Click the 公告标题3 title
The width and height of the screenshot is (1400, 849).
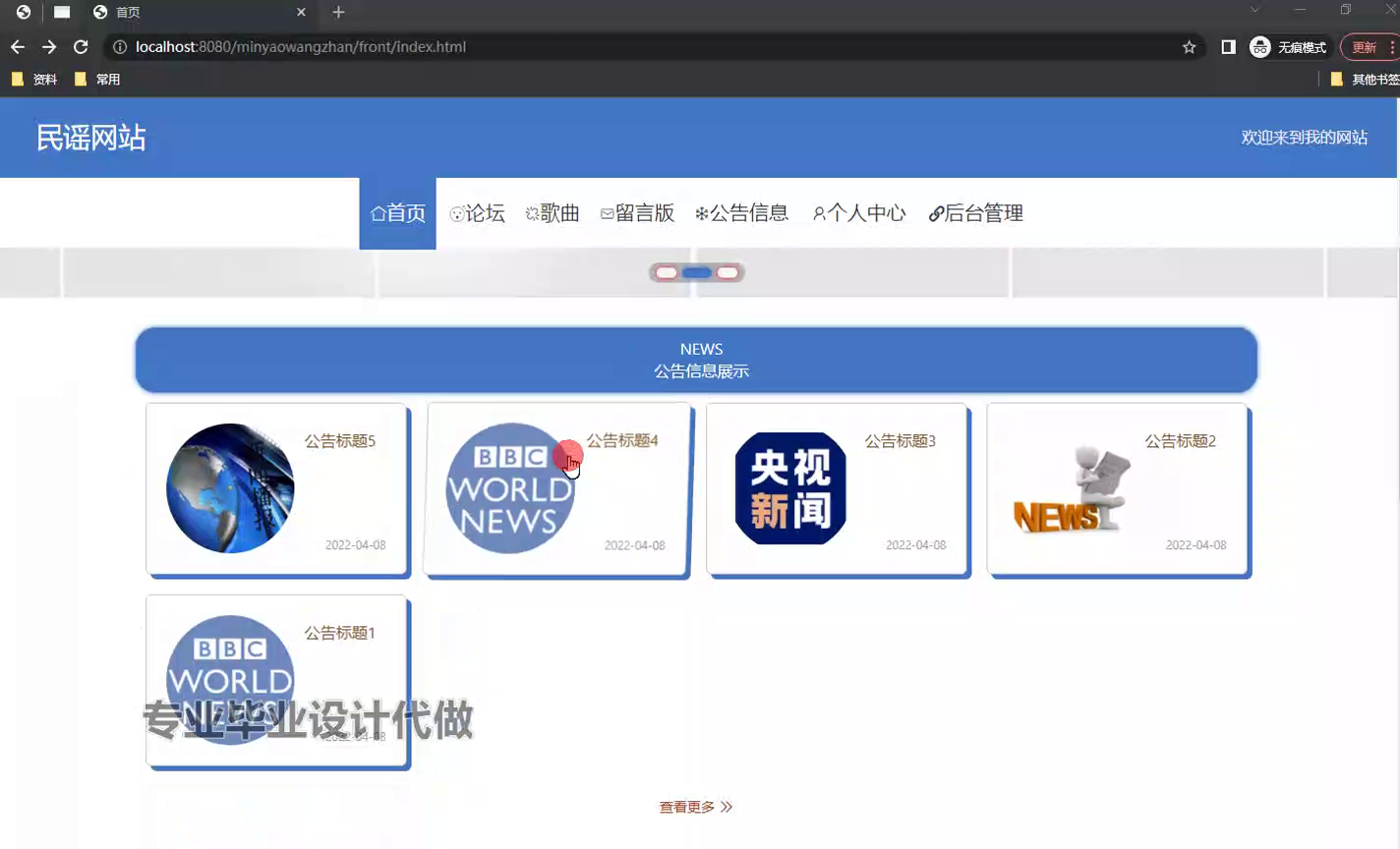(901, 441)
